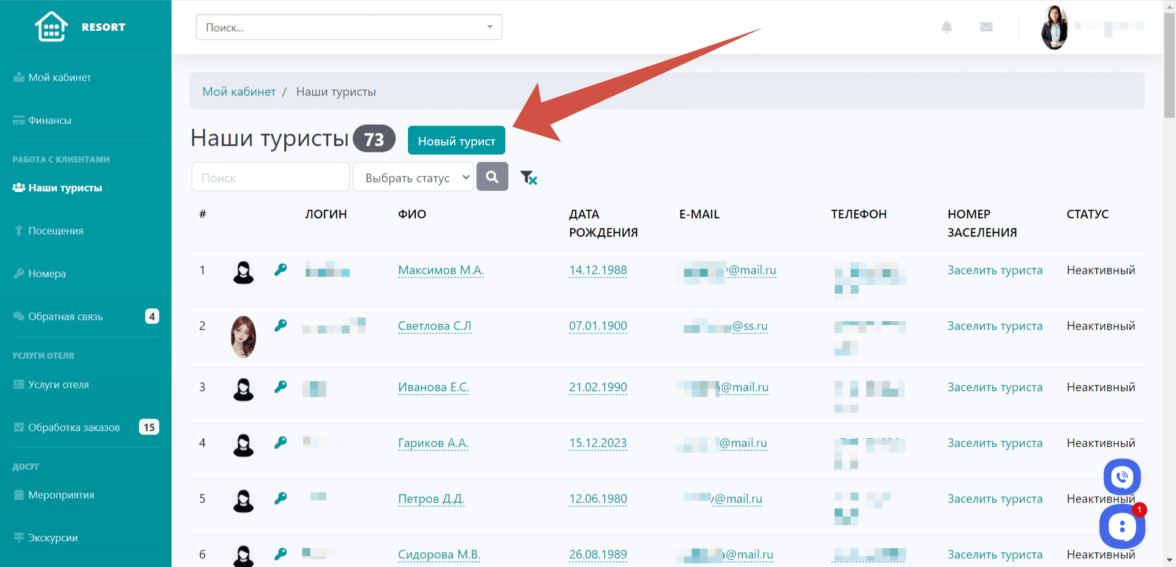Viewport: 1176px width, 567px height.
Task: Click the tourist Поиск input field
Action: coord(270,178)
